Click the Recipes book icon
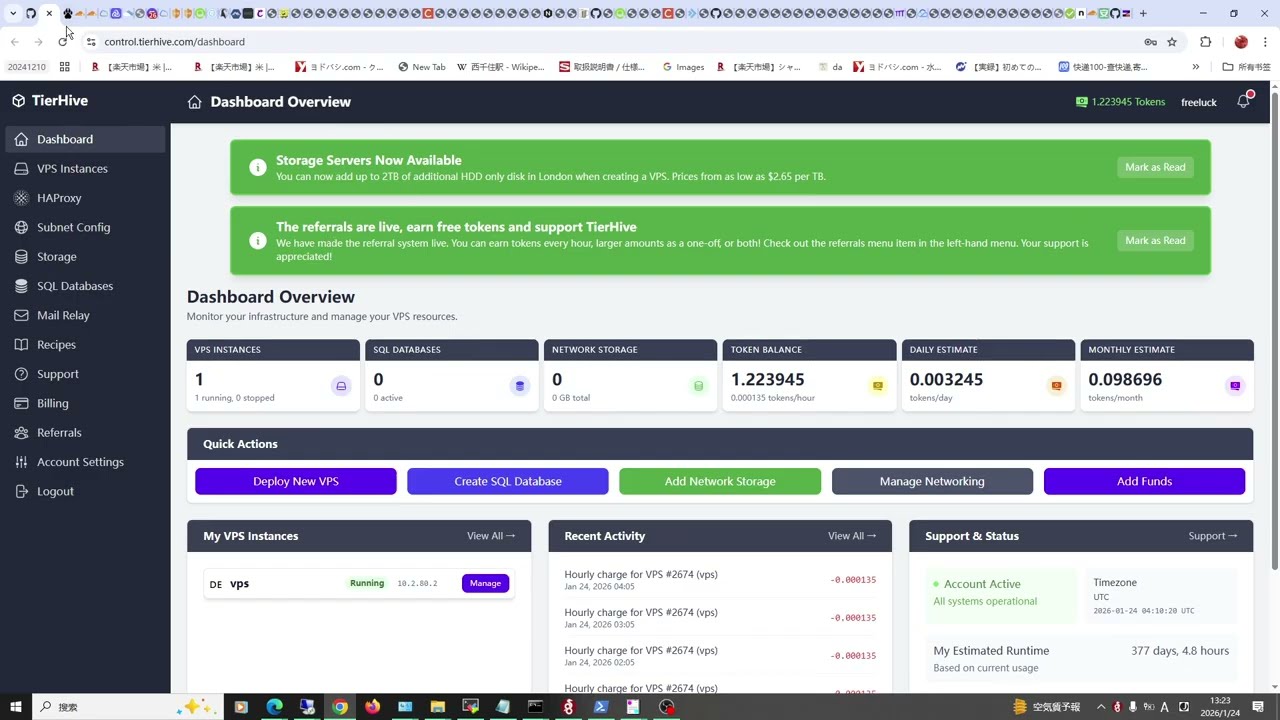 click(21, 345)
